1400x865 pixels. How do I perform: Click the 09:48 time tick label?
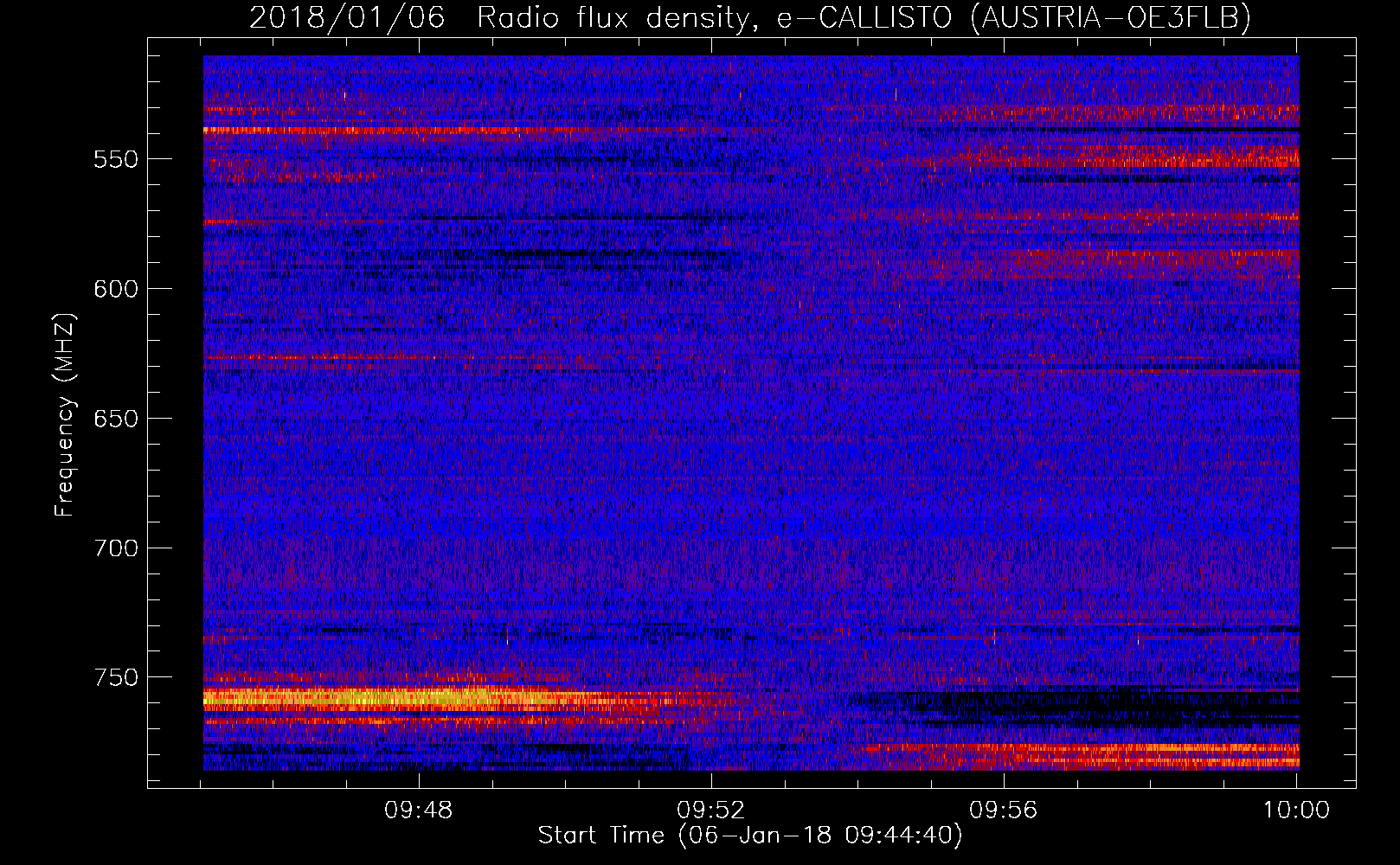tap(419, 811)
